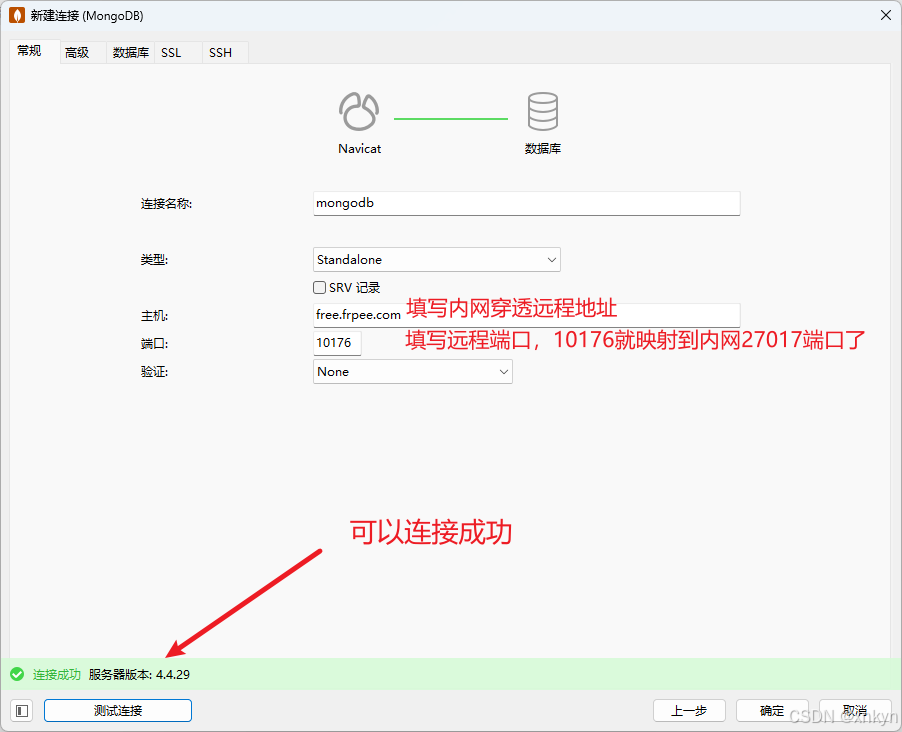Open the 类型 Standalone dropdown
Image resolution: width=902 pixels, height=732 pixels.
pos(437,260)
